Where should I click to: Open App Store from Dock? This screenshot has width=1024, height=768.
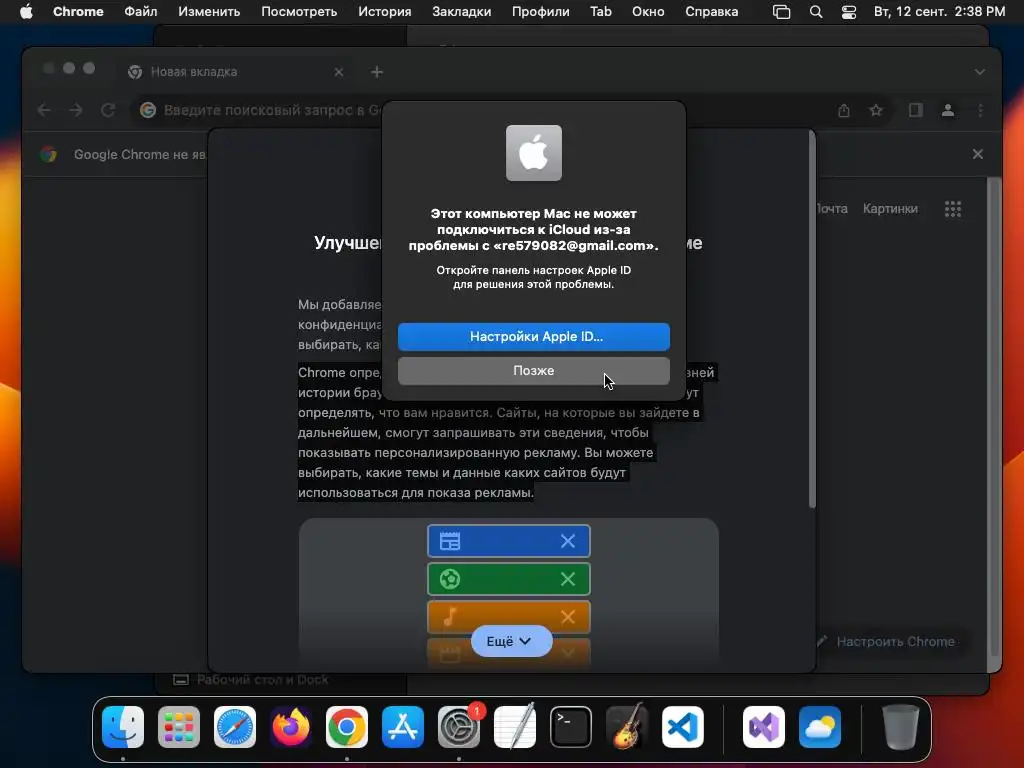pos(403,727)
